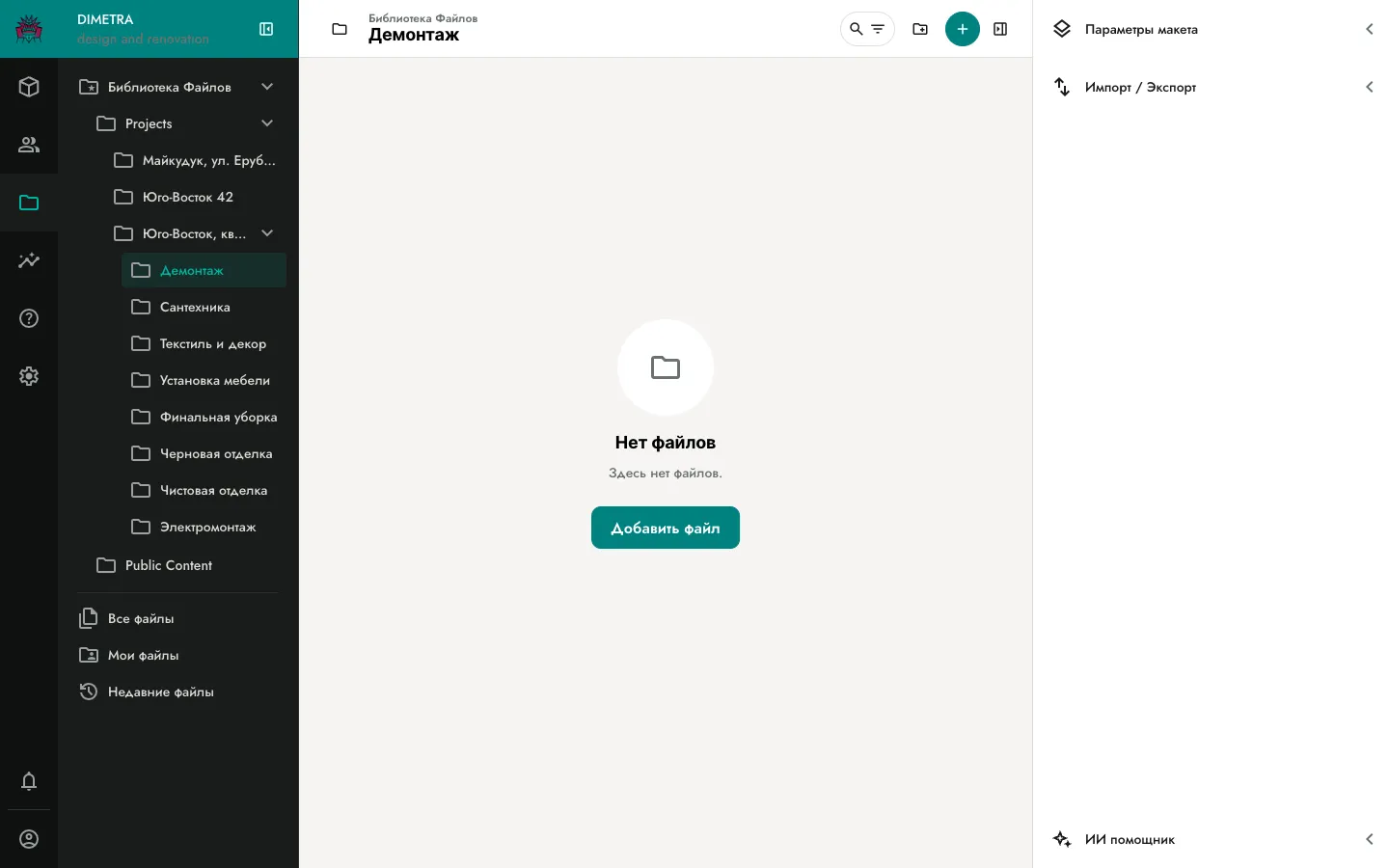Expand the Импорт / Экспорт section chevron
This screenshot has height=868, width=1389.
click(1369, 87)
